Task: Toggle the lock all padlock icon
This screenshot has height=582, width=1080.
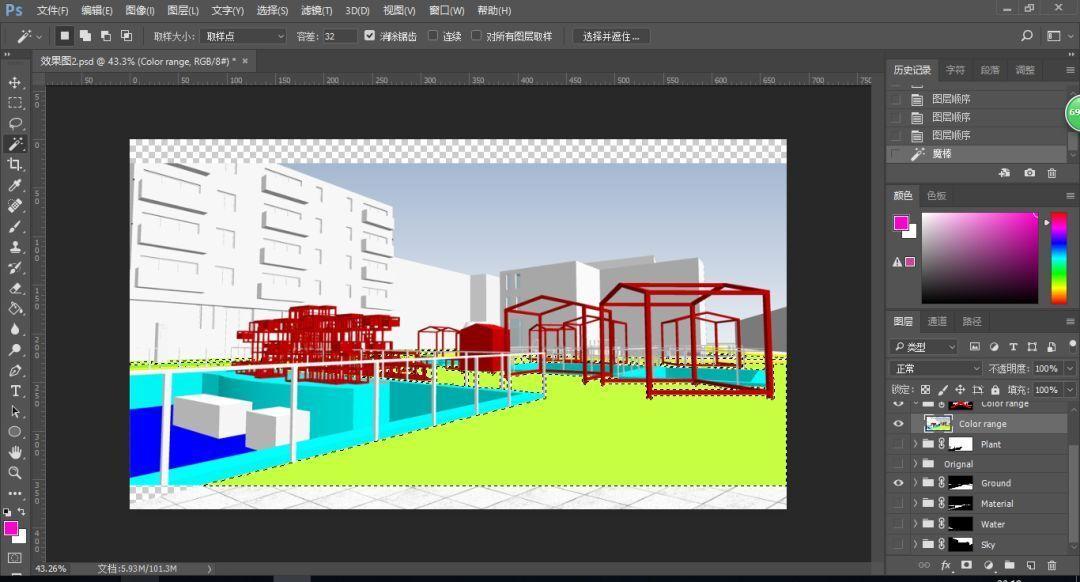Action: (x=995, y=389)
